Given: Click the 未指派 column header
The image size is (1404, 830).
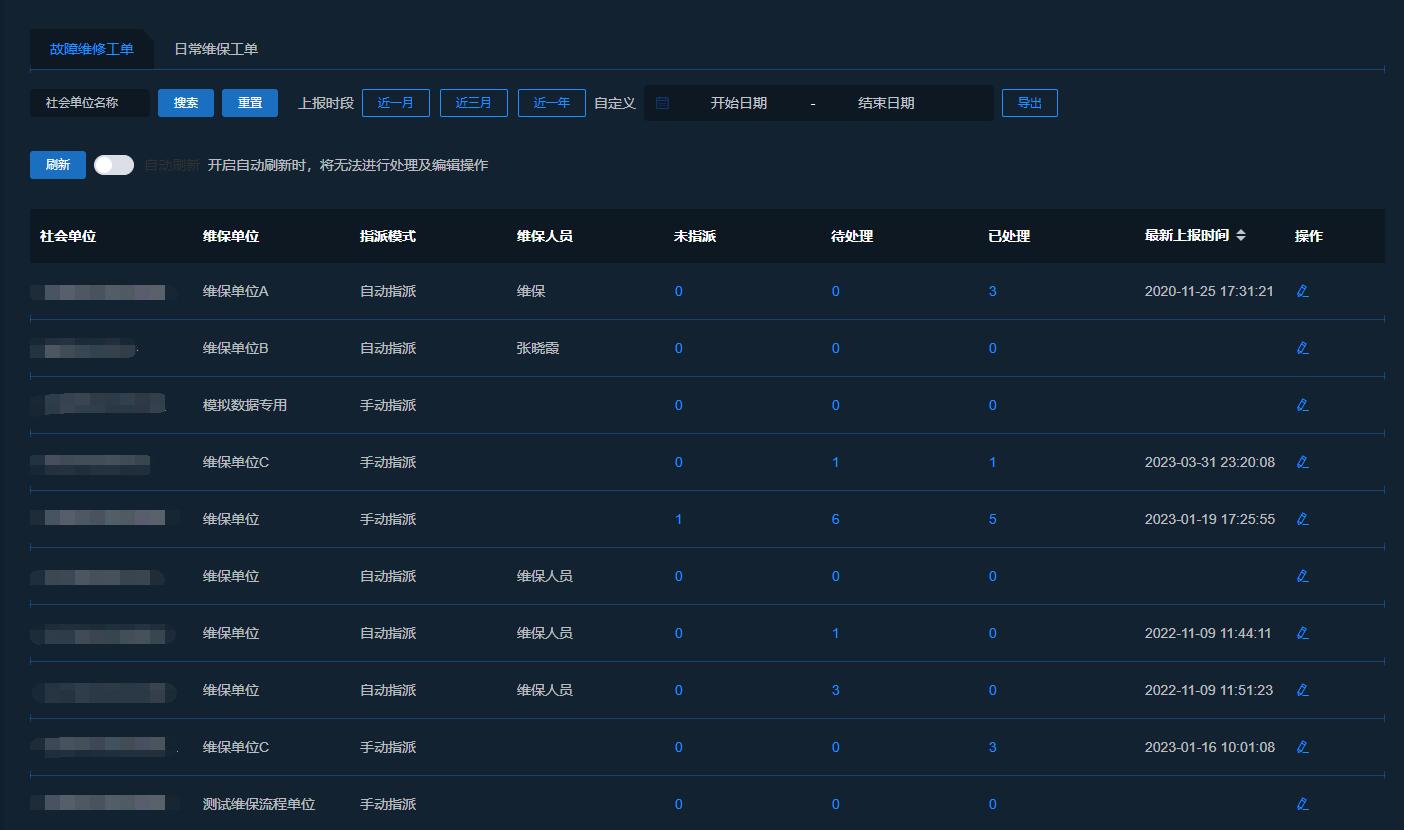Looking at the screenshot, I should click(695, 236).
